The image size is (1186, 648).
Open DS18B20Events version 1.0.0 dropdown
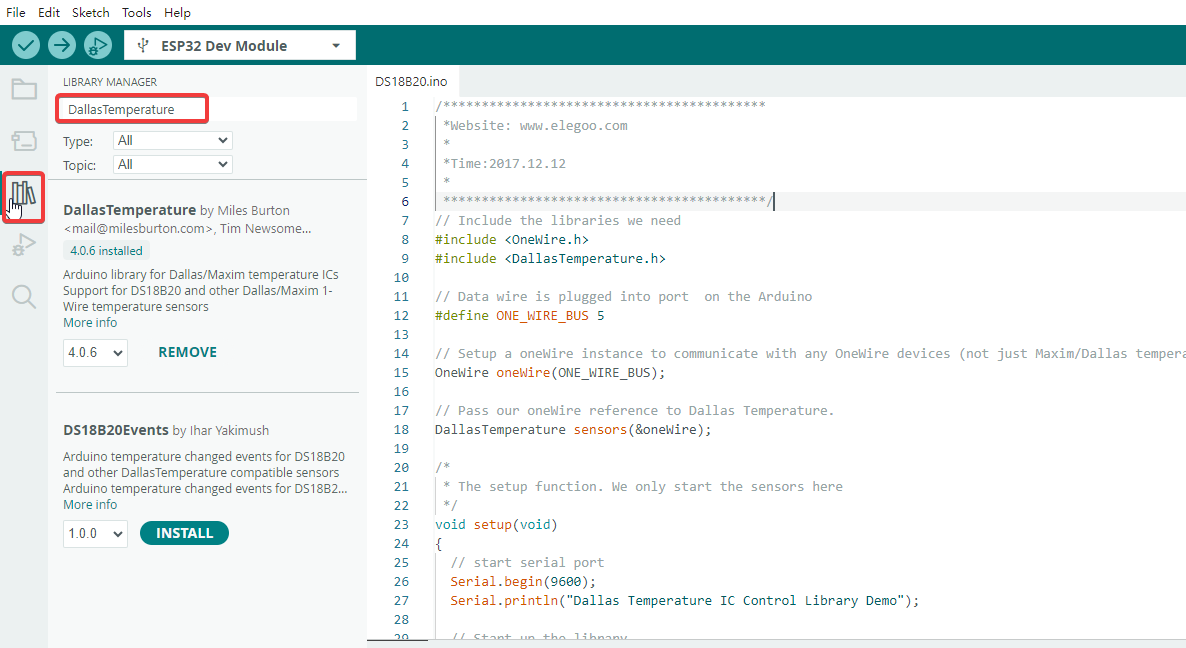click(95, 534)
